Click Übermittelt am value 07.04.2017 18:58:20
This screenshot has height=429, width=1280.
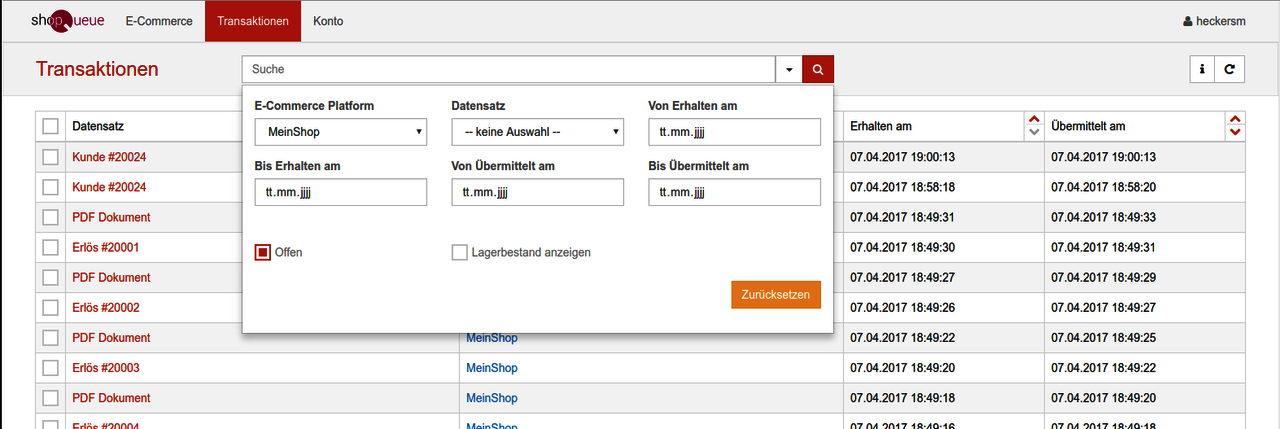[1104, 187]
